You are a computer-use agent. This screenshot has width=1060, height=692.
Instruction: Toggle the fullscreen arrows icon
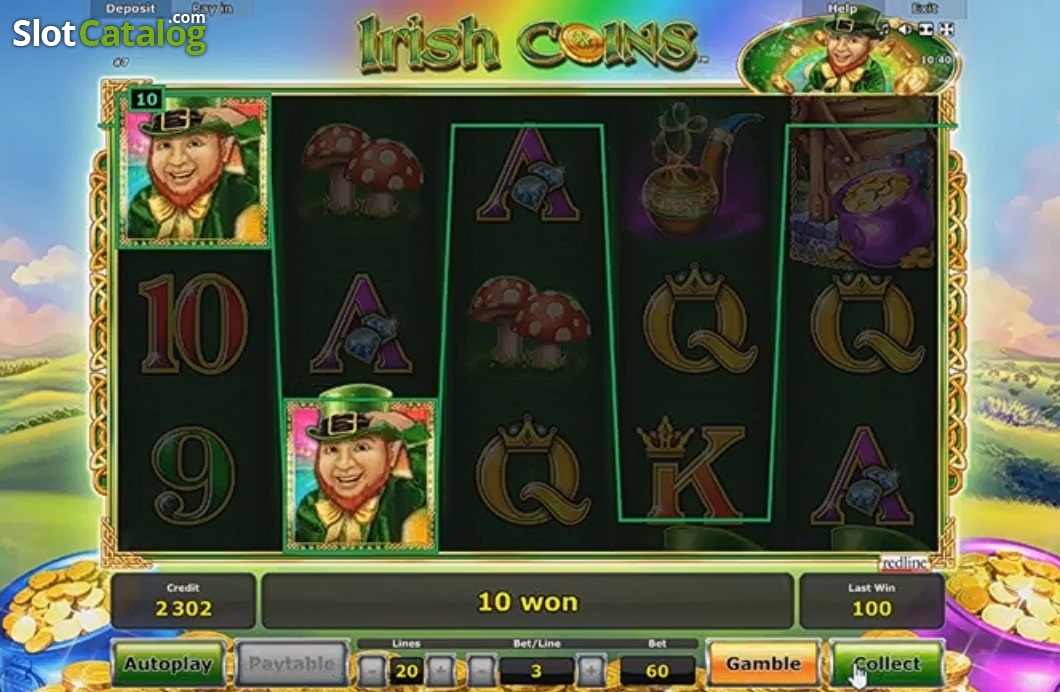946,29
